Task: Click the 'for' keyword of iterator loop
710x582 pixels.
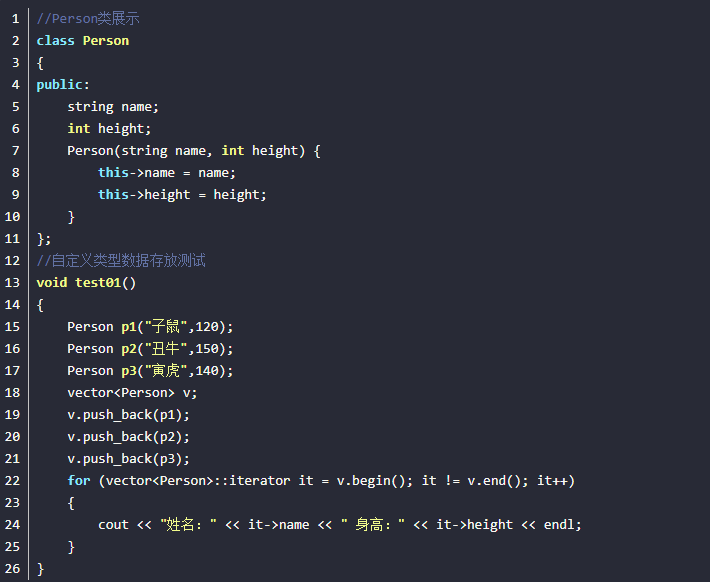Action: 79,481
